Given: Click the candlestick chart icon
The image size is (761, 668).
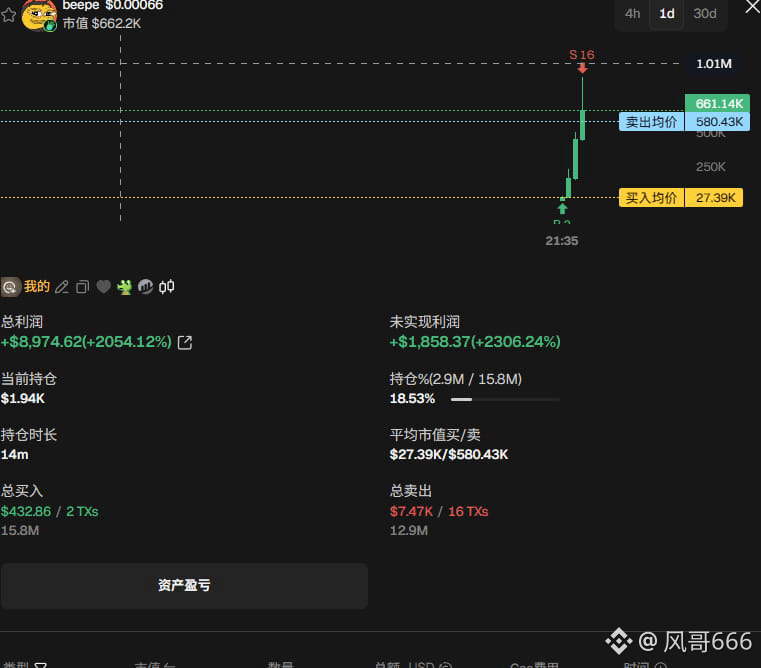Looking at the screenshot, I should (166, 287).
